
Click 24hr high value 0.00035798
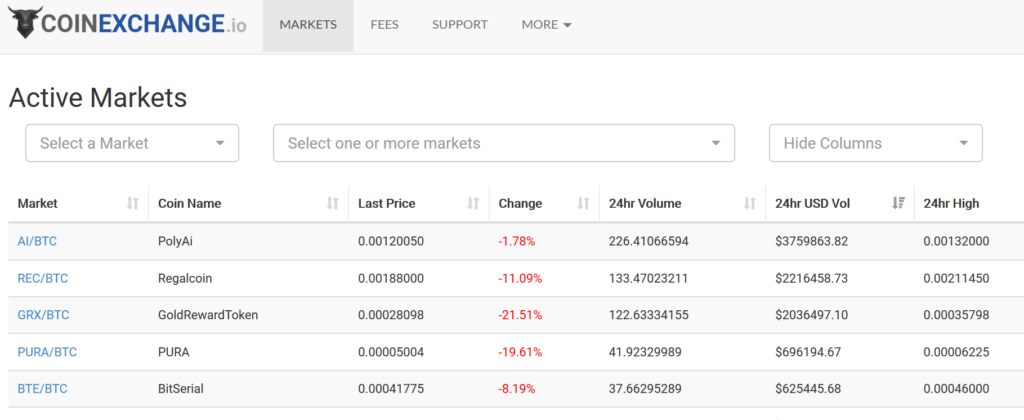[956, 315]
